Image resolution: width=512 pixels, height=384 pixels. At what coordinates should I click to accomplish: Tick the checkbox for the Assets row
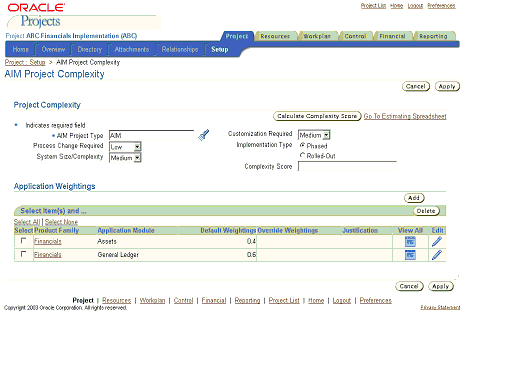23,240
